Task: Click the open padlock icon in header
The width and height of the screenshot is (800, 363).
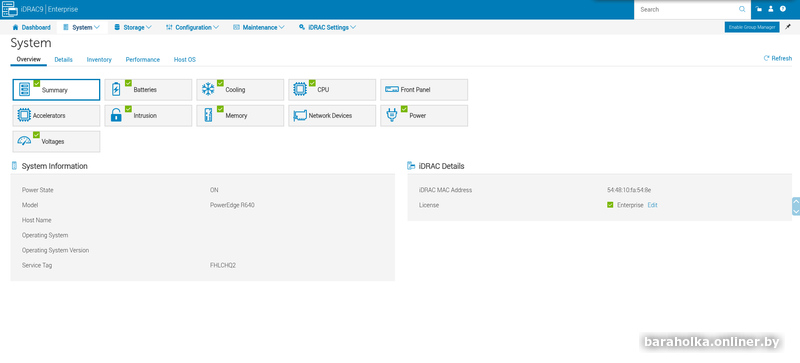Action: click(x=759, y=9)
